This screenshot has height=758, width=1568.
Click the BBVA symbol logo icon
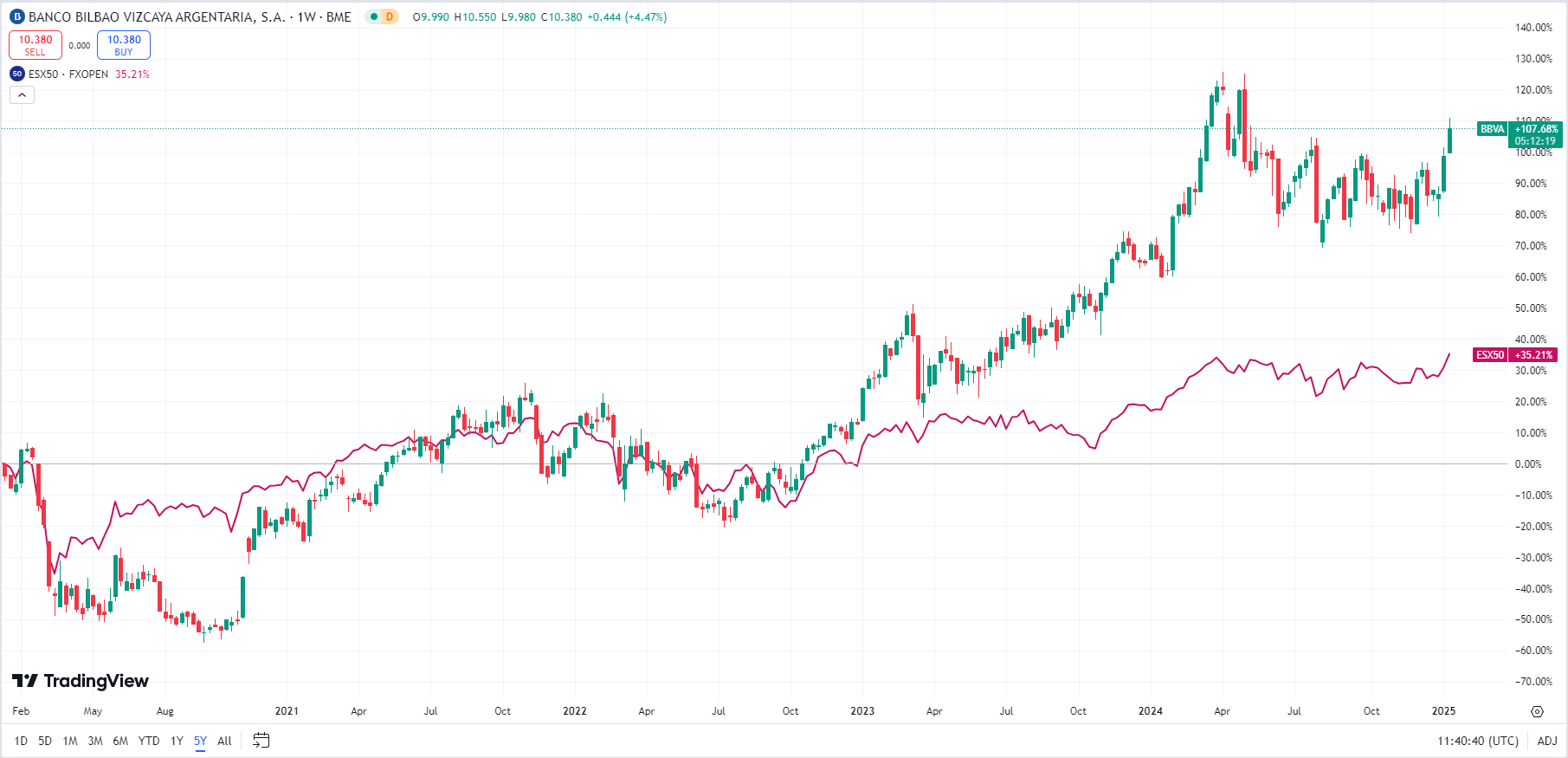pyautogui.click(x=16, y=16)
